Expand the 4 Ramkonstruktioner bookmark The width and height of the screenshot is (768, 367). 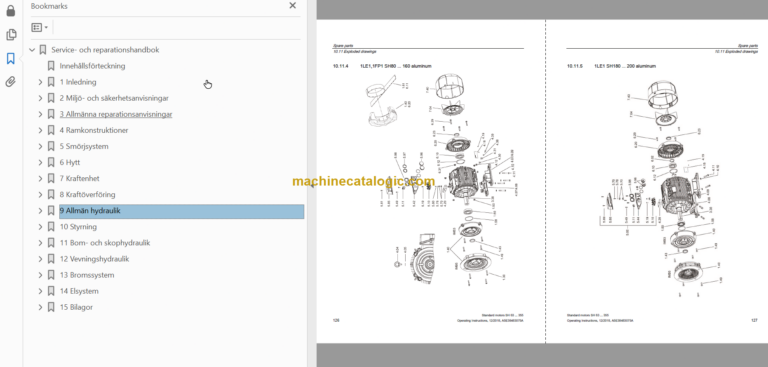tap(41, 130)
